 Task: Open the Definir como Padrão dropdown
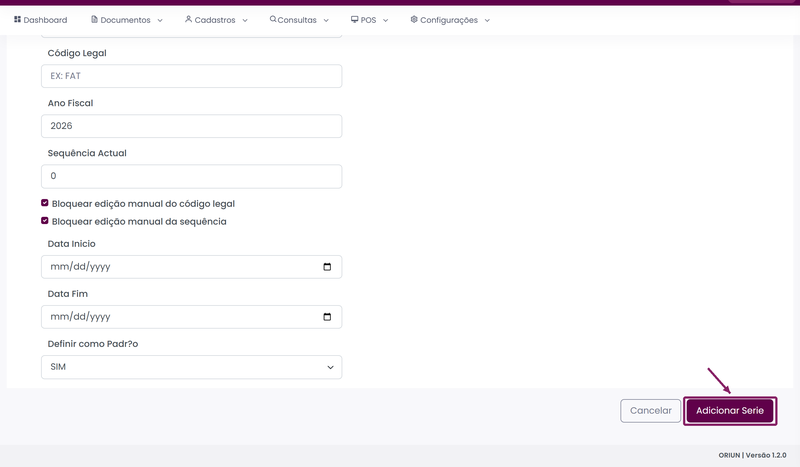[191, 367]
